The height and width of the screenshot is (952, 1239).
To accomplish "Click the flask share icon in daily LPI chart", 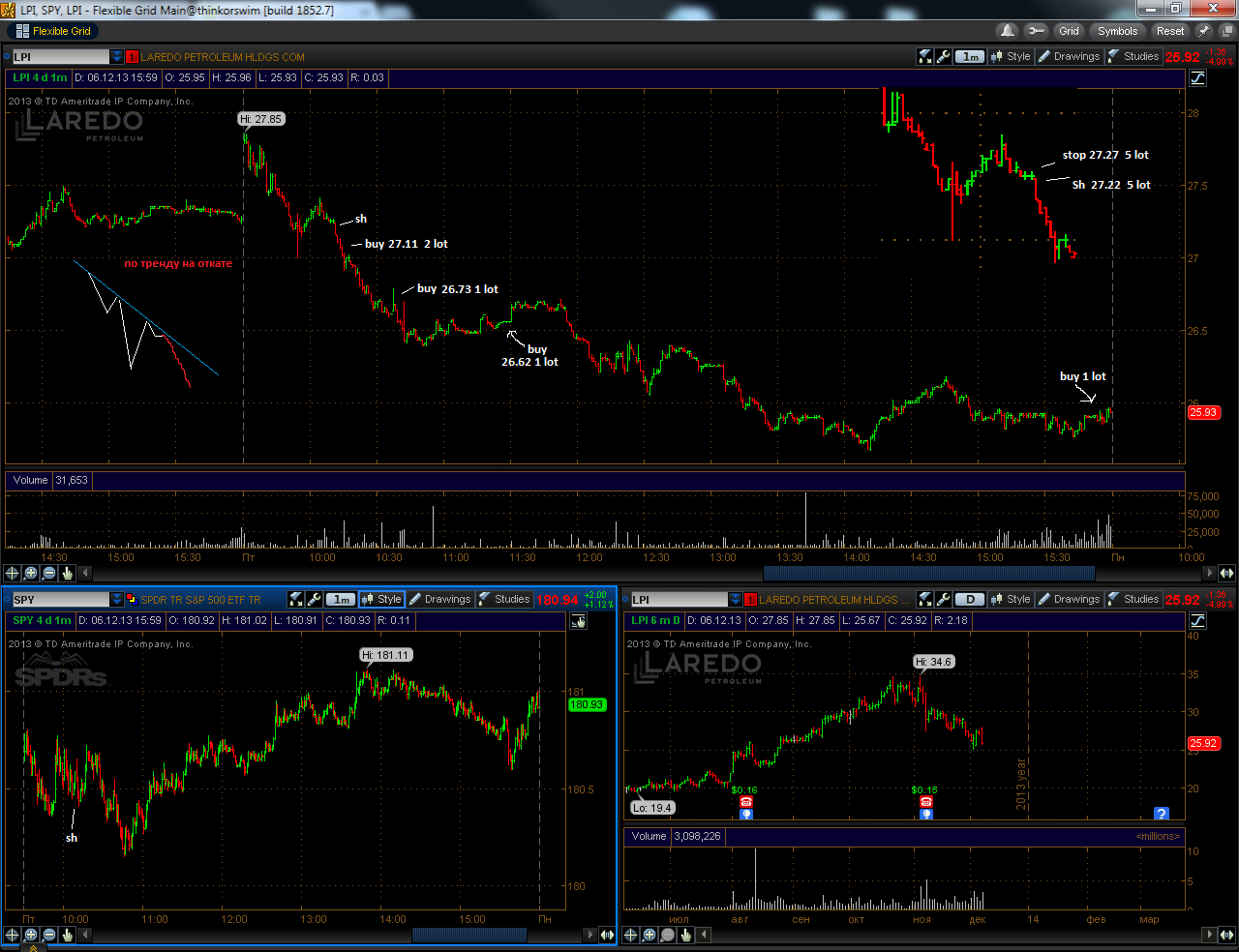I will pos(925,600).
